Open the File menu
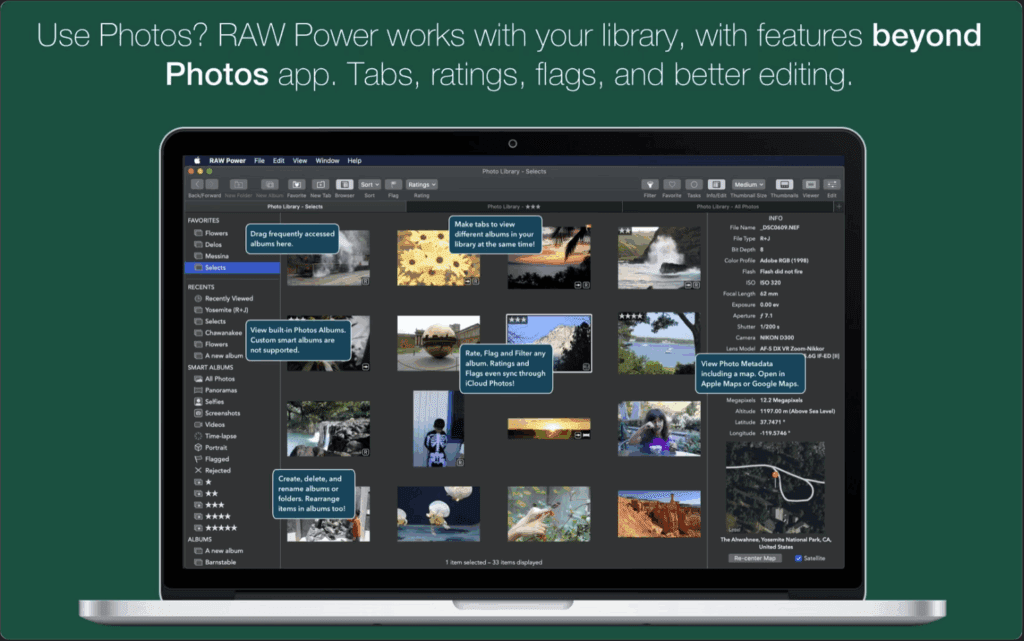Screen dimensions: 1024x641 point(259,161)
